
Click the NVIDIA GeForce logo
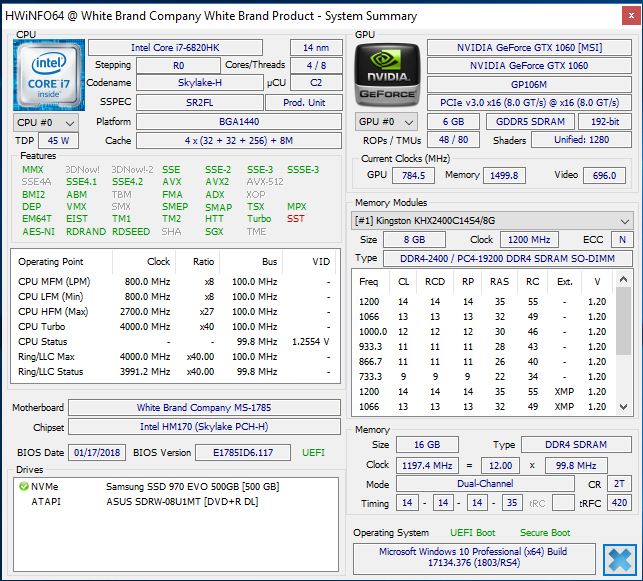tap(388, 75)
